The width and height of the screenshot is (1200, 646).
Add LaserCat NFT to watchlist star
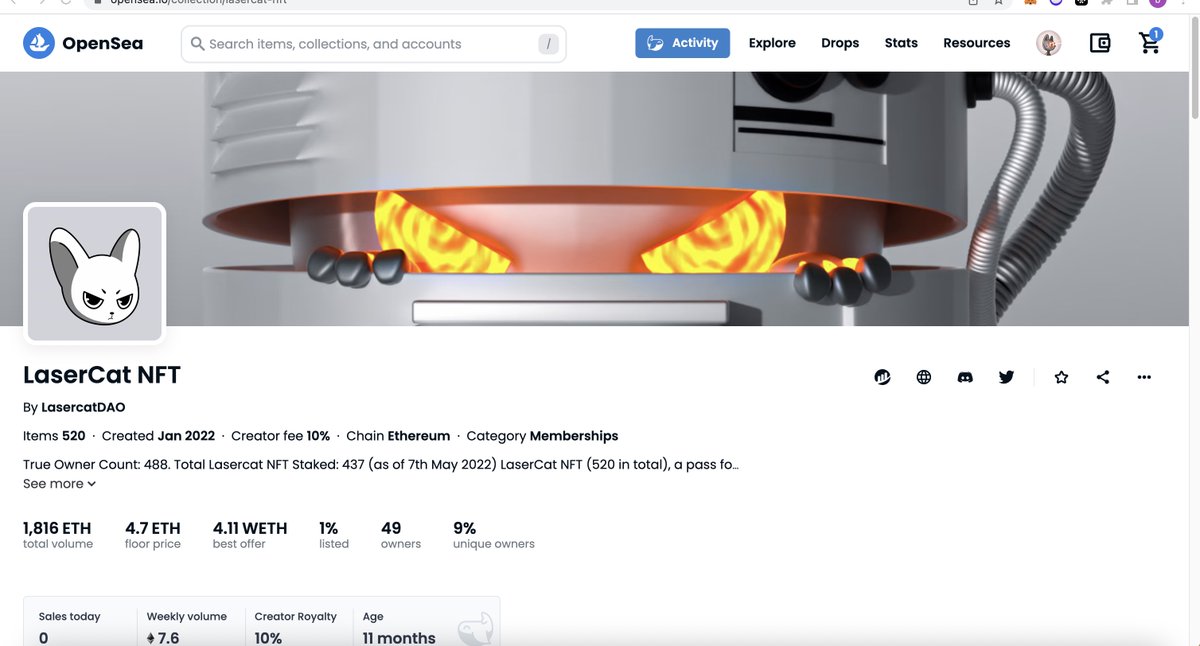click(1062, 377)
